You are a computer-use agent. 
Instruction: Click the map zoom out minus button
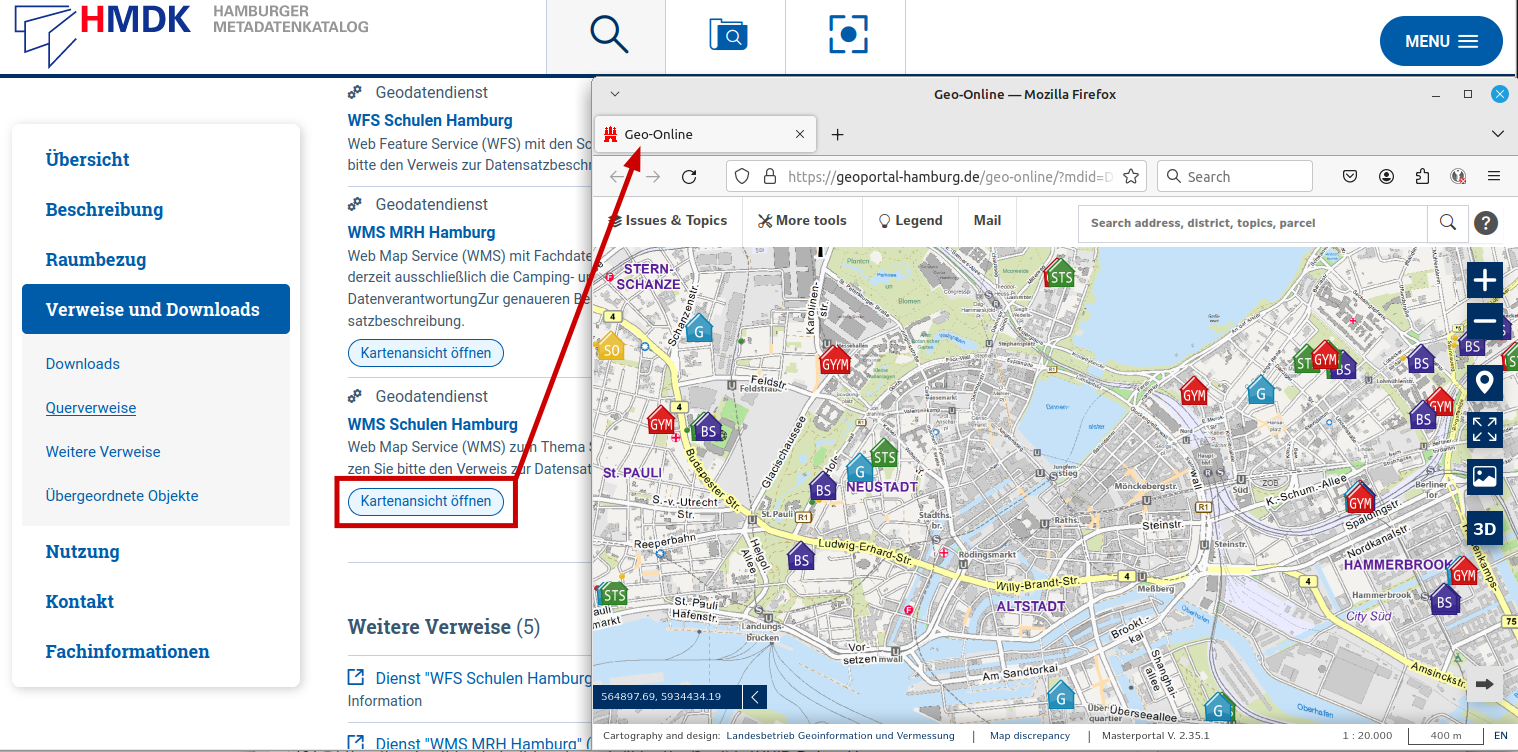[1485, 322]
